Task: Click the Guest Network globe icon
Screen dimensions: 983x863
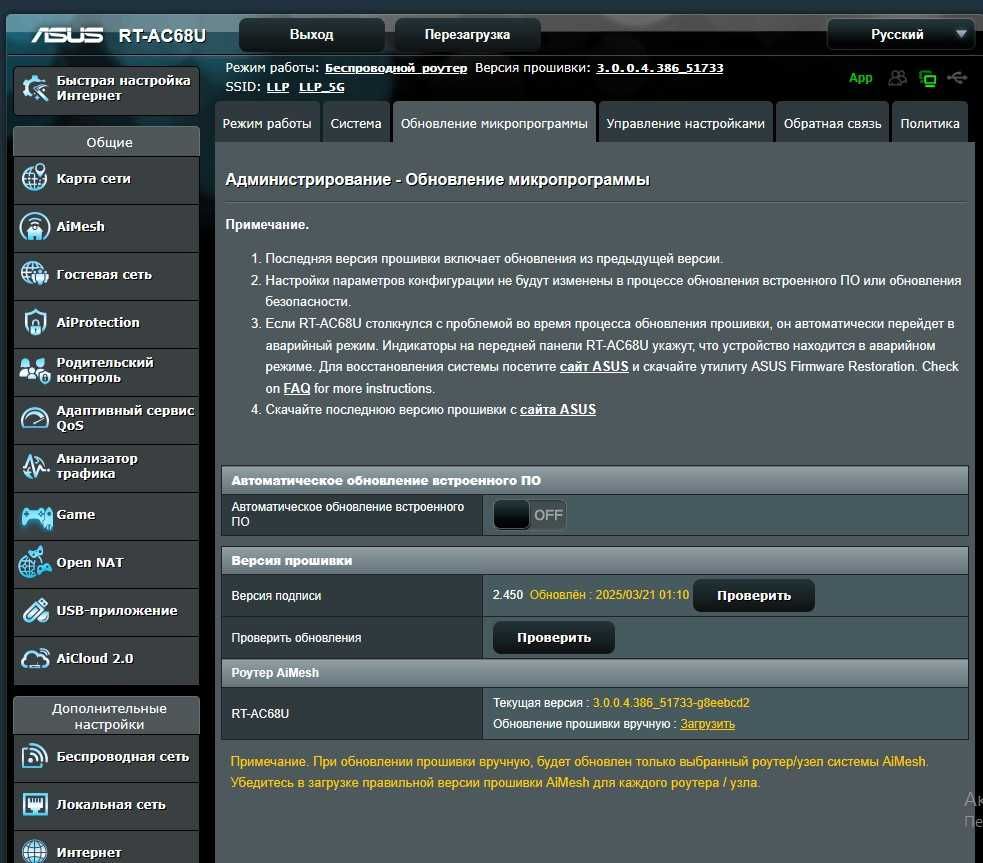Action: 34,274
